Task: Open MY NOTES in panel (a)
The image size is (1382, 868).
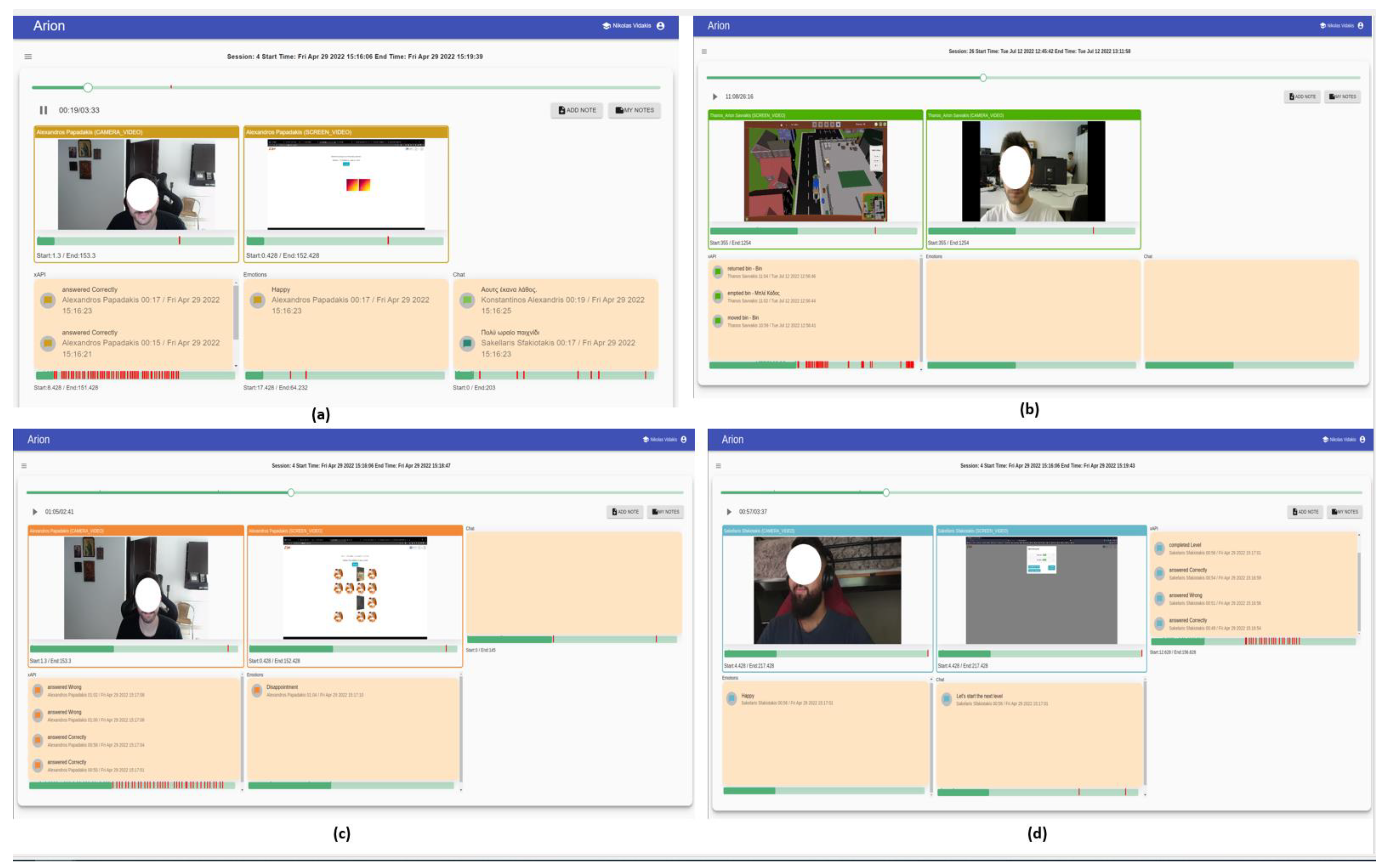Action: tap(634, 110)
